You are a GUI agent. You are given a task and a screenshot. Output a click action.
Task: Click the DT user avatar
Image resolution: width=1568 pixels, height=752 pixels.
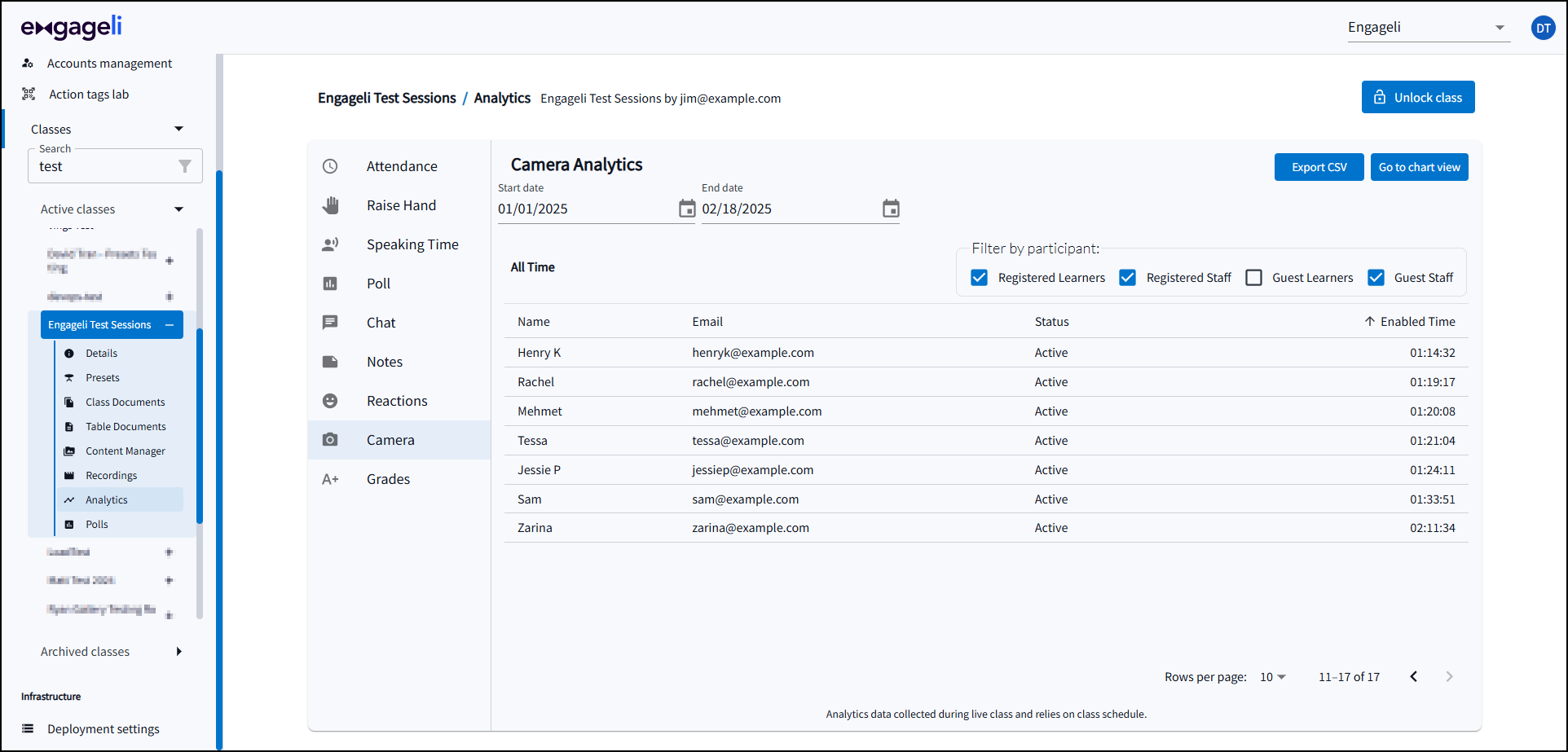(1543, 28)
